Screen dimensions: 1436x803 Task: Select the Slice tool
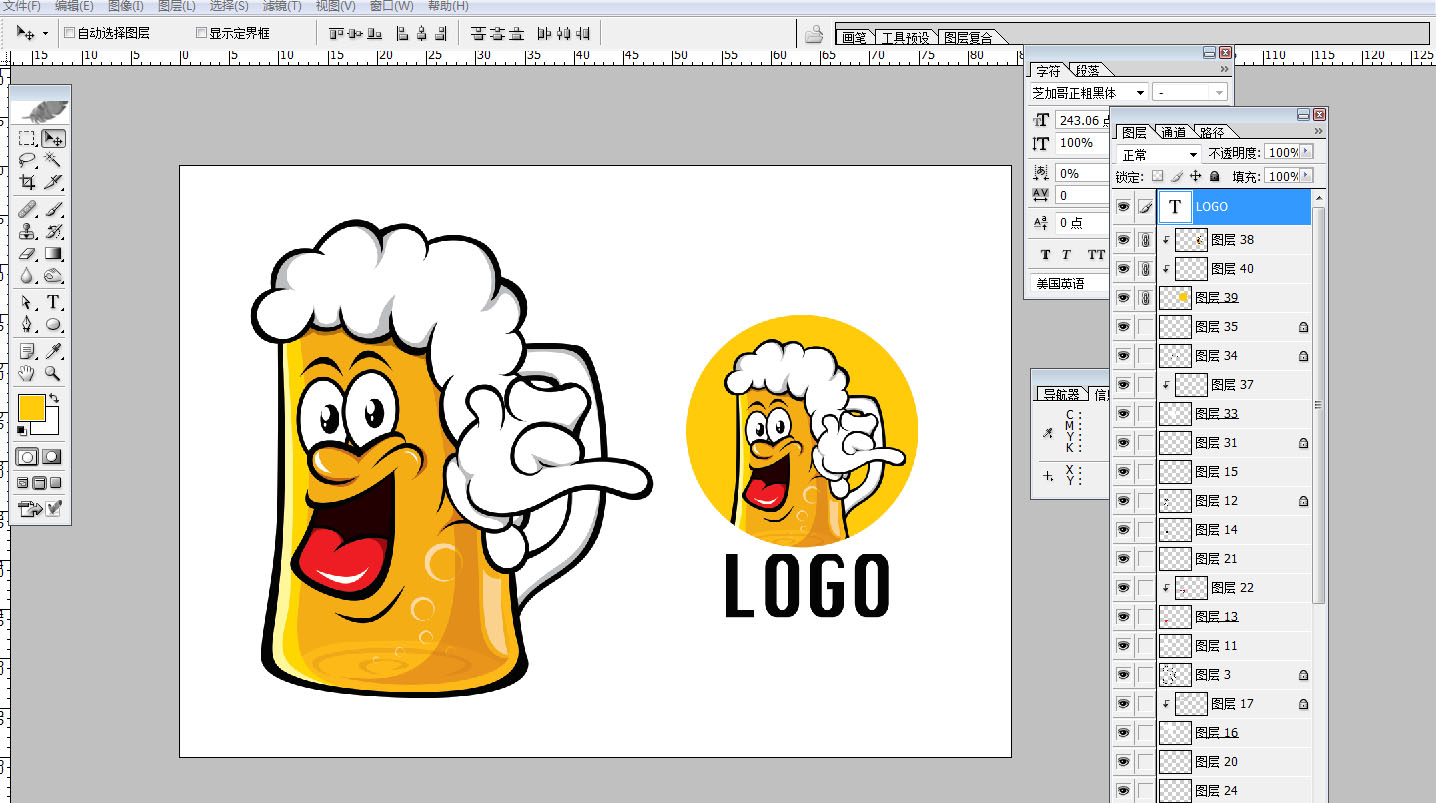click(x=53, y=182)
